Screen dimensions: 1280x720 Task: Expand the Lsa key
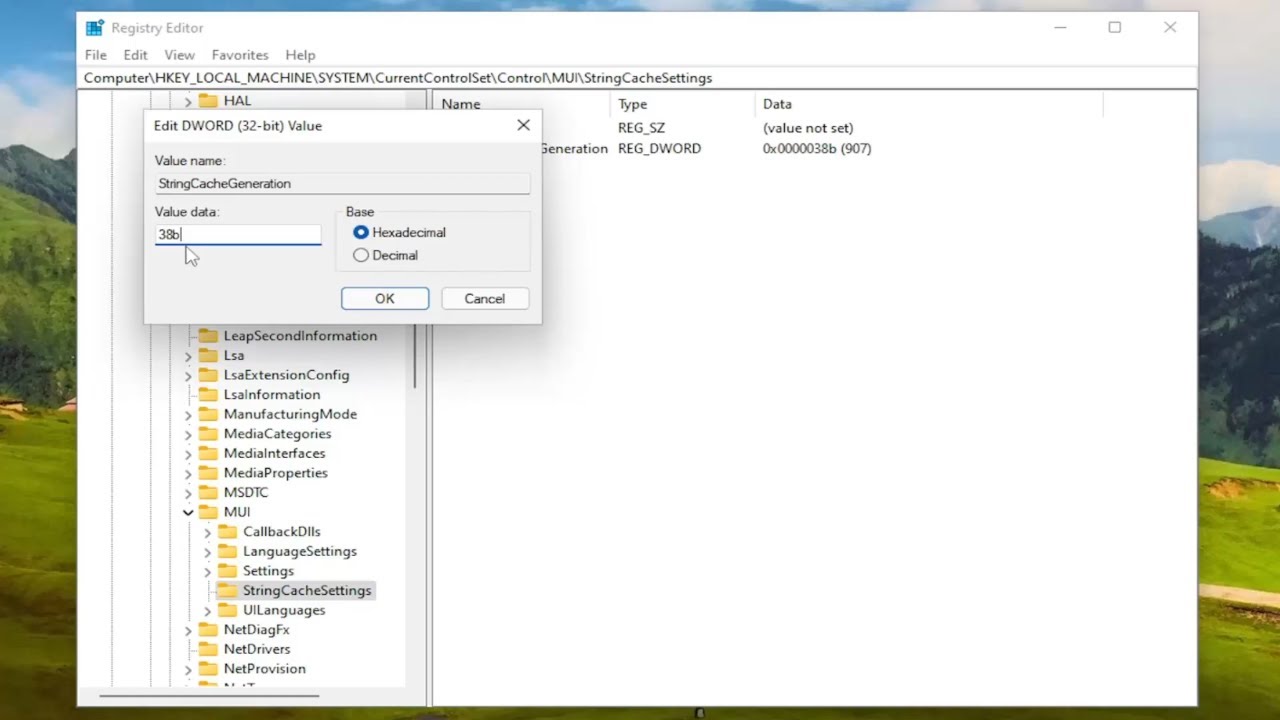click(188, 356)
